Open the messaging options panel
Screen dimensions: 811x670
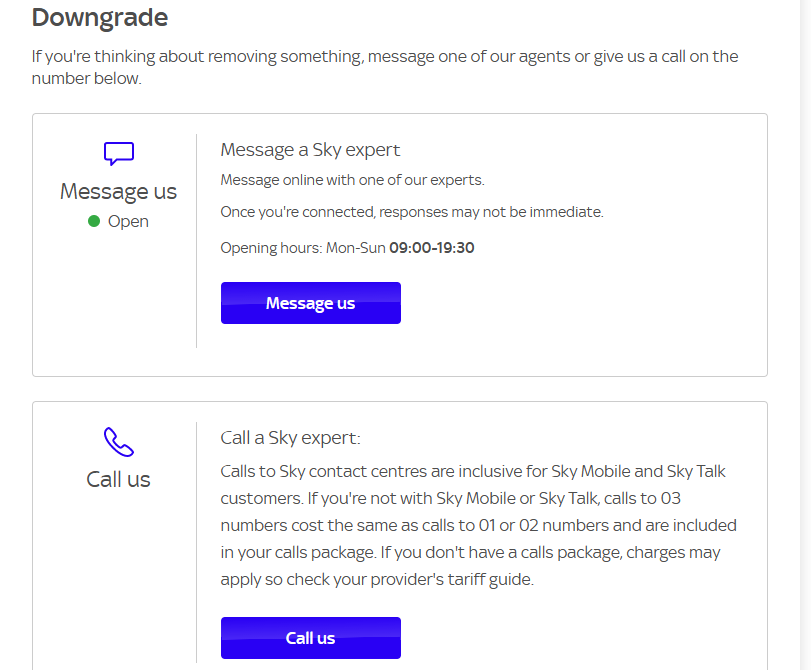(x=310, y=302)
